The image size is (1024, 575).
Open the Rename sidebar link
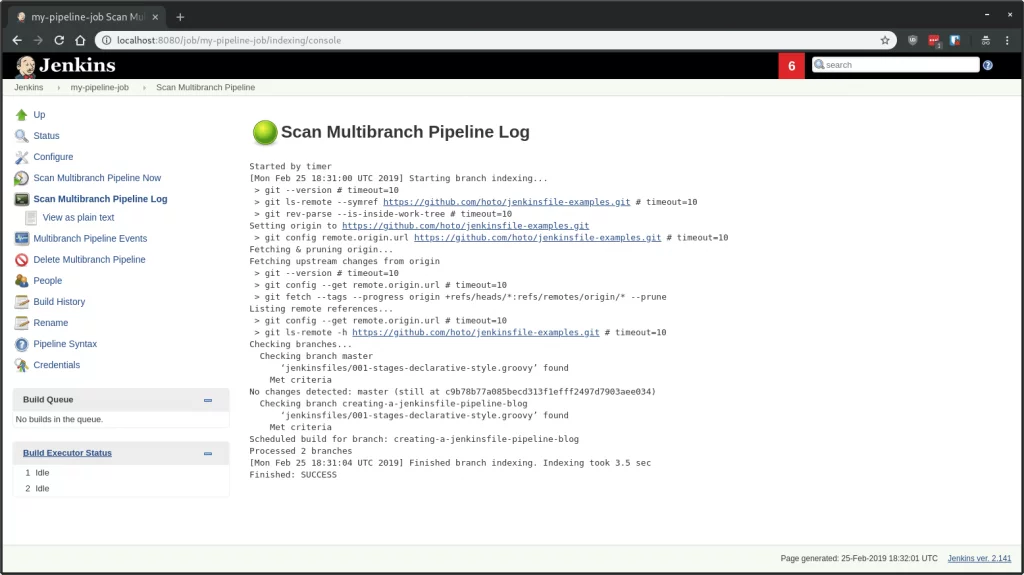click(x=51, y=323)
